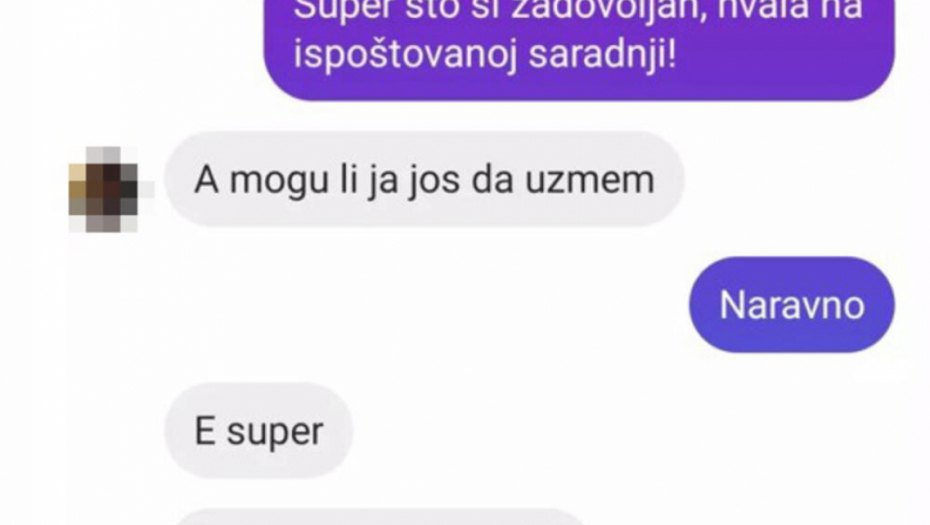Click the word 'ispoštovanoj' in purple bubble

[406, 55]
